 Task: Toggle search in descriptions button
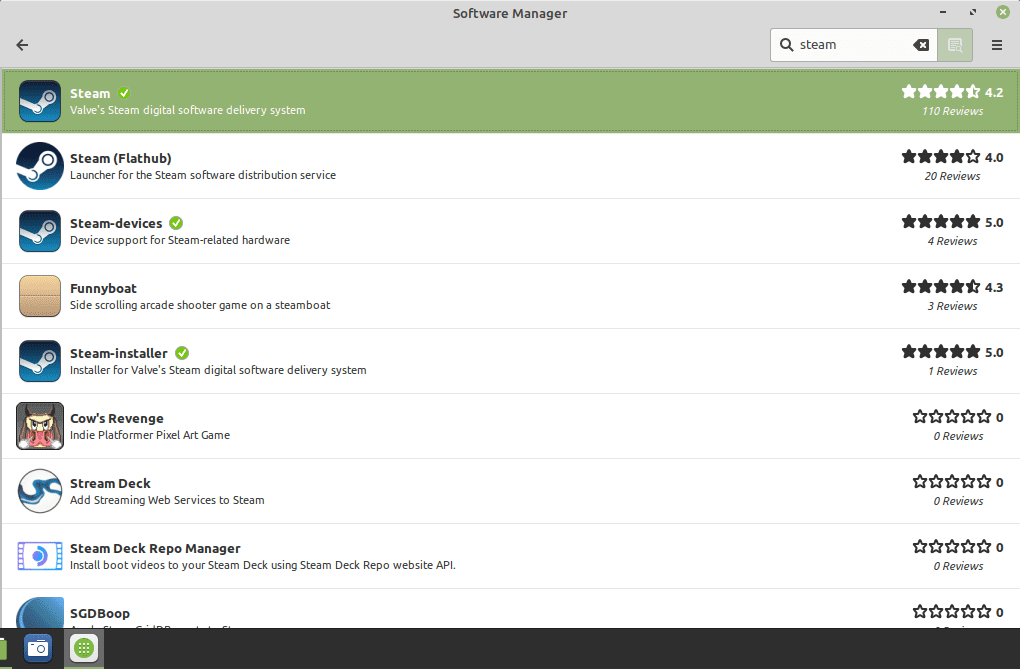pyautogui.click(x=955, y=45)
